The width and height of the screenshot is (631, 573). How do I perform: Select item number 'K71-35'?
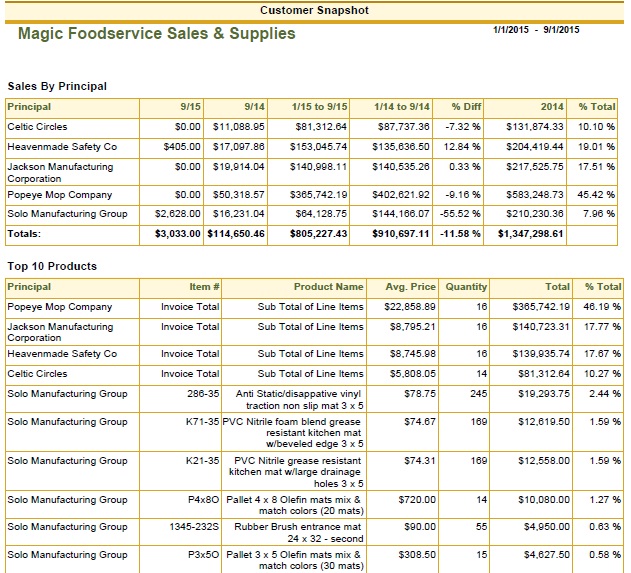point(202,422)
